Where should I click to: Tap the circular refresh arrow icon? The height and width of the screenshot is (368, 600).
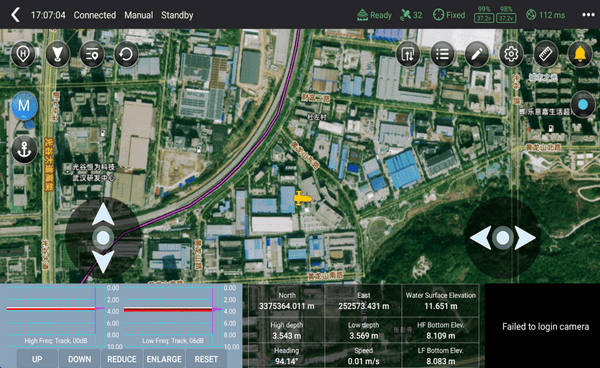tap(126, 54)
